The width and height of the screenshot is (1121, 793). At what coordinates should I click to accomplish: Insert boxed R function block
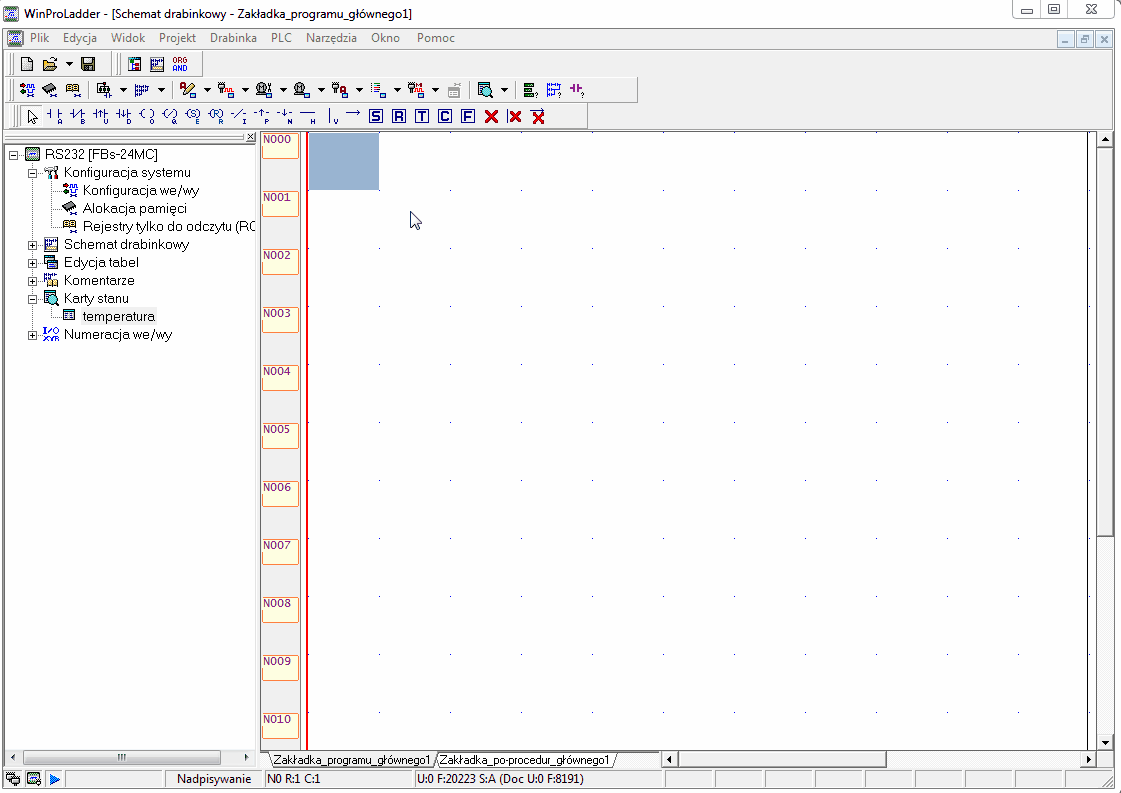tap(399, 117)
